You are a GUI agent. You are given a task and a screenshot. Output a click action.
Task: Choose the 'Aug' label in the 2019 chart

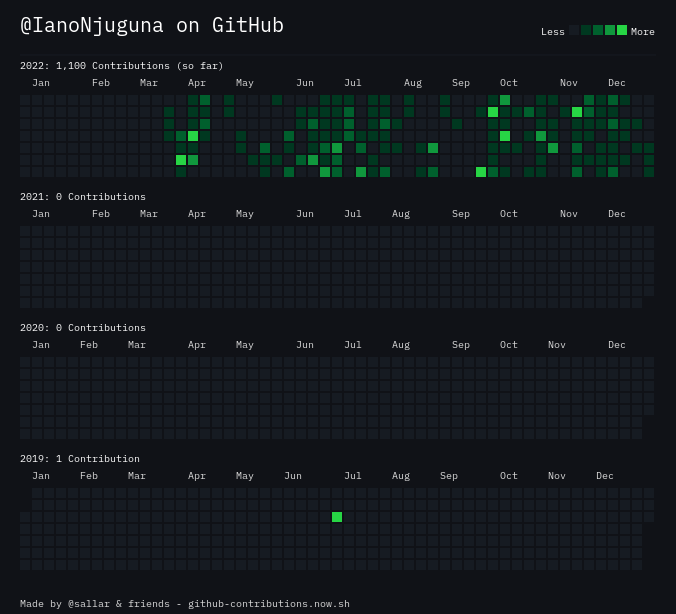(x=401, y=476)
